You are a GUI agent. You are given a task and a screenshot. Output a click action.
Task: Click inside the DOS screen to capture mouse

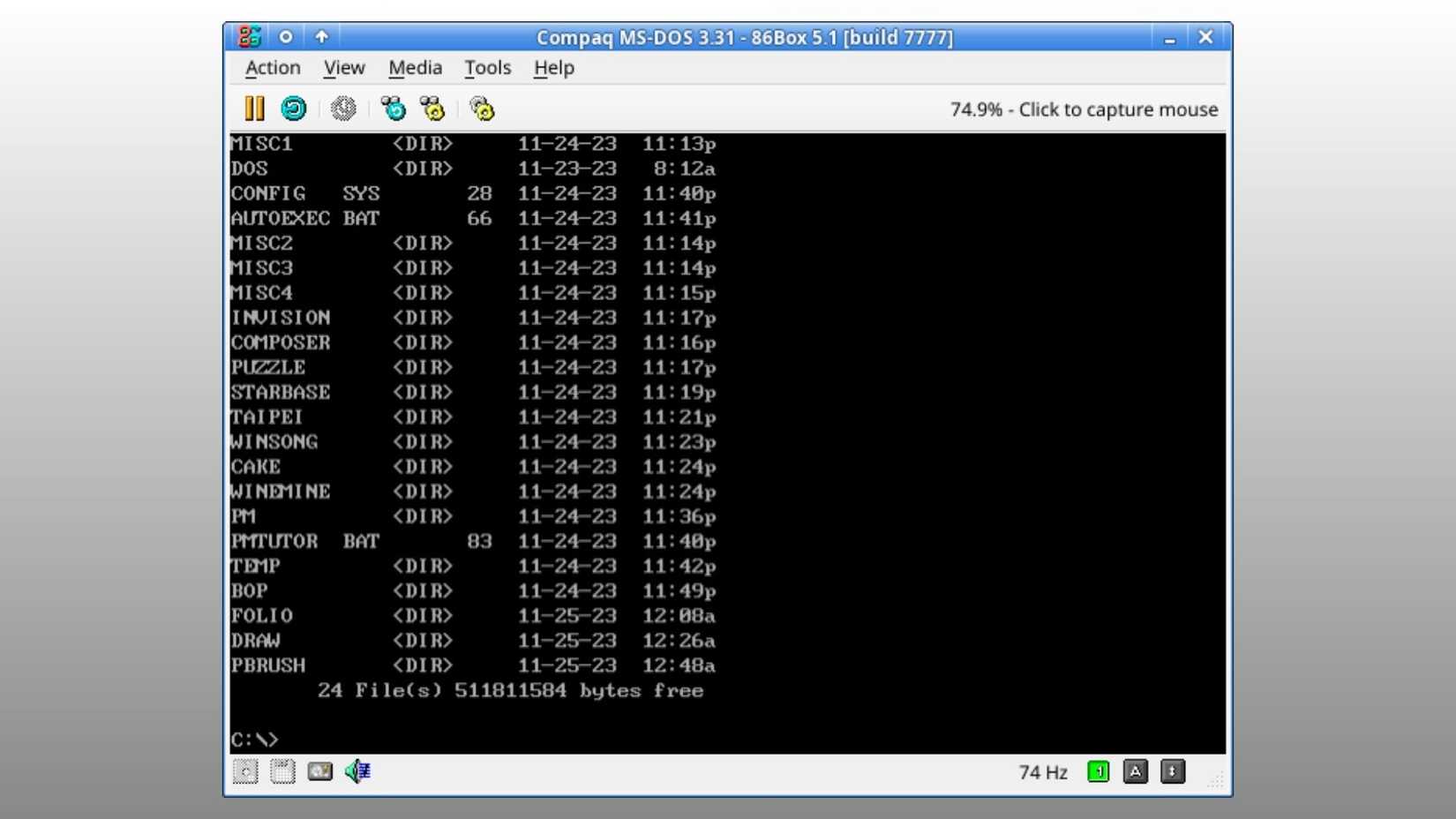pos(727,443)
